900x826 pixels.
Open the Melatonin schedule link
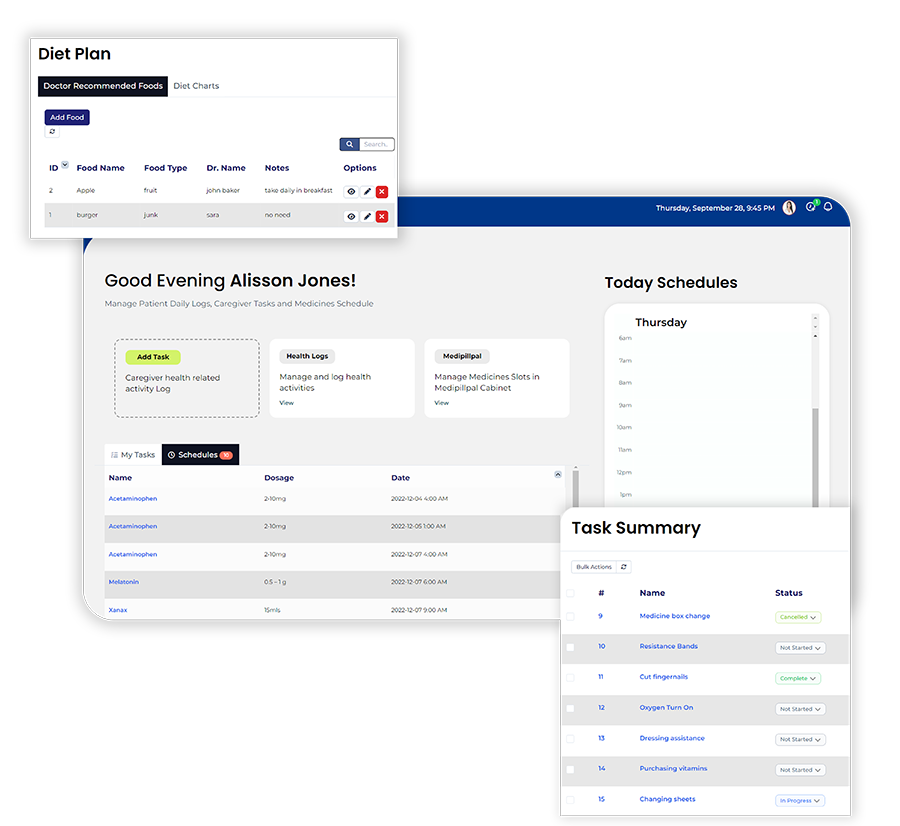pyautogui.click(x=124, y=582)
